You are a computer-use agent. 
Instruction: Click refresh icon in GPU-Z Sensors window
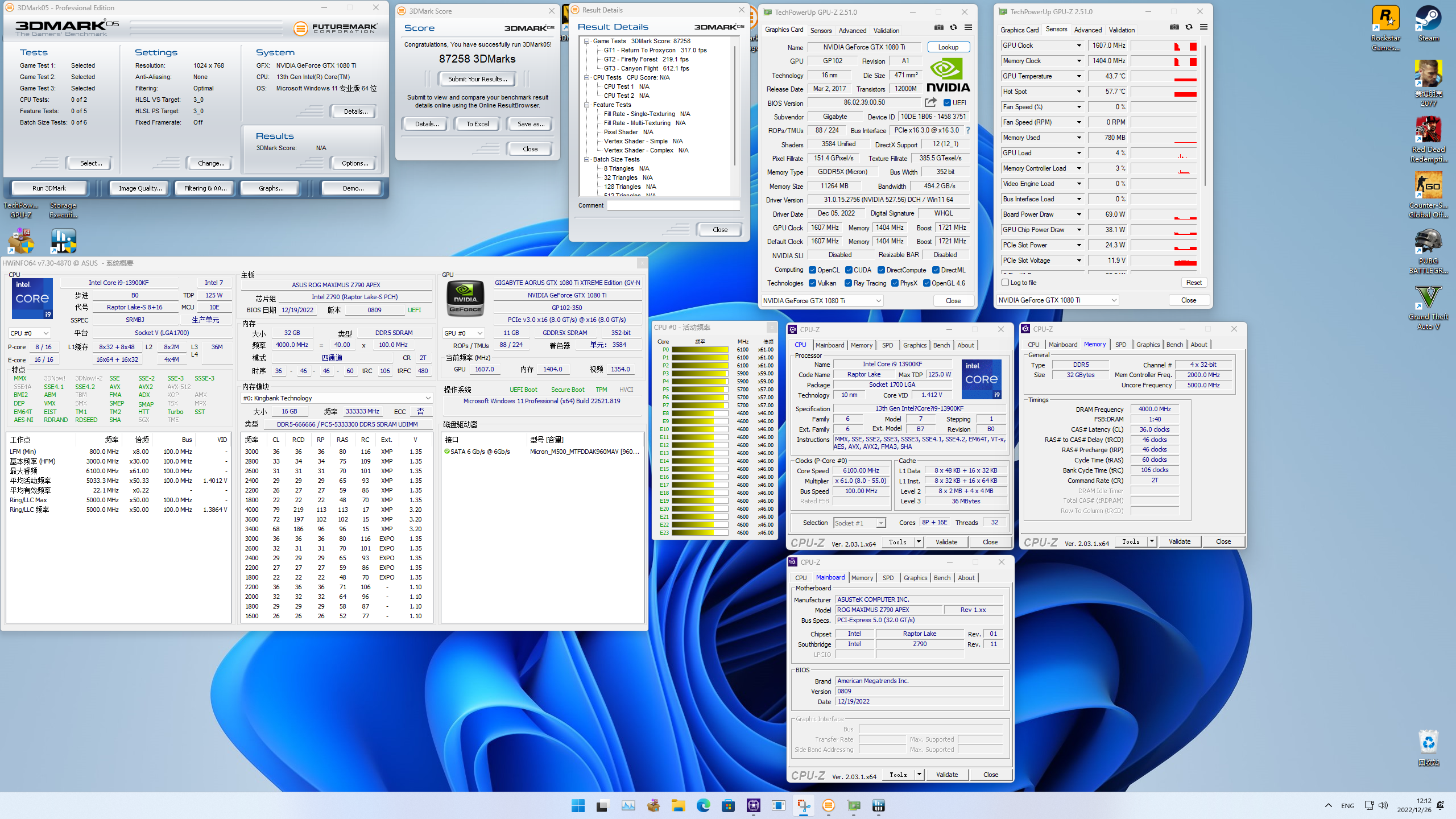pyautogui.click(x=1189, y=27)
